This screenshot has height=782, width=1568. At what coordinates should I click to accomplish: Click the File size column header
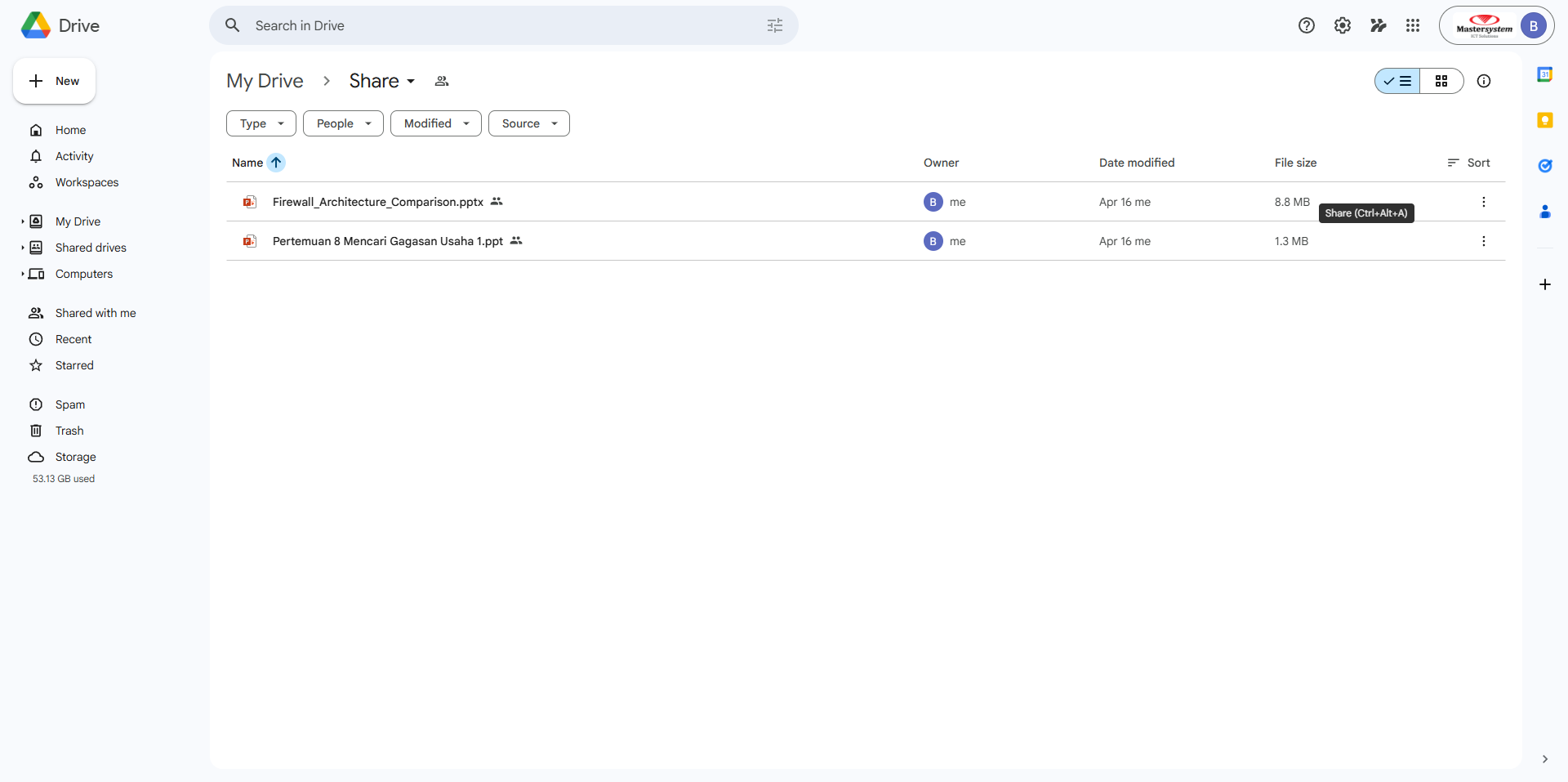pyautogui.click(x=1295, y=163)
